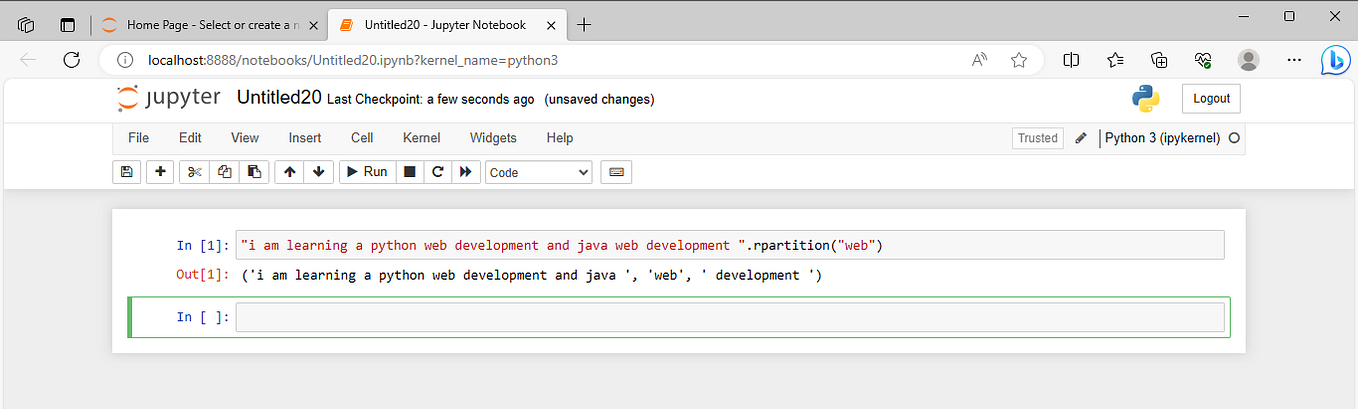This screenshot has width=1358, height=409.
Task: Paste cells below icon
Action: (x=254, y=172)
